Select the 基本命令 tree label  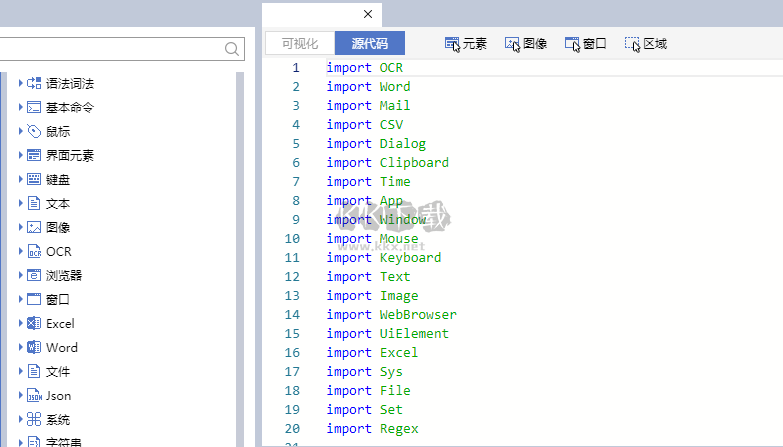pos(70,107)
